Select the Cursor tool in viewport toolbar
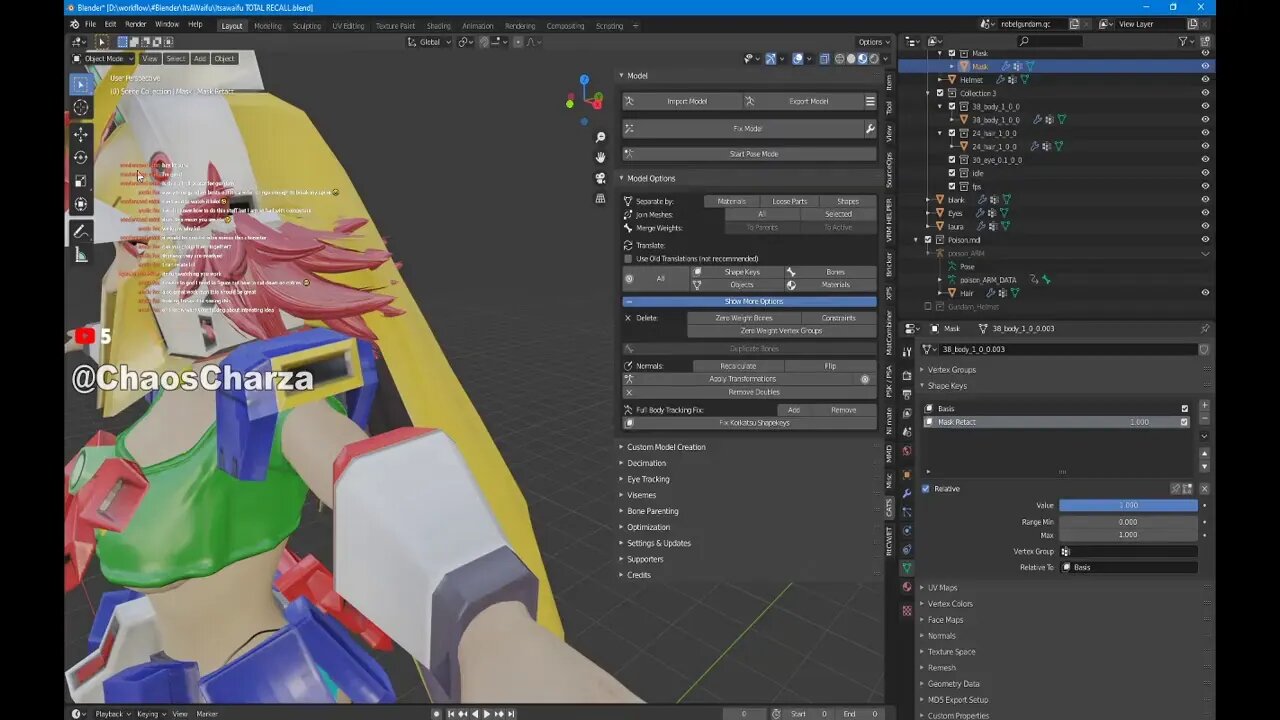The image size is (1280, 720). pyautogui.click(x=81, y=108)
